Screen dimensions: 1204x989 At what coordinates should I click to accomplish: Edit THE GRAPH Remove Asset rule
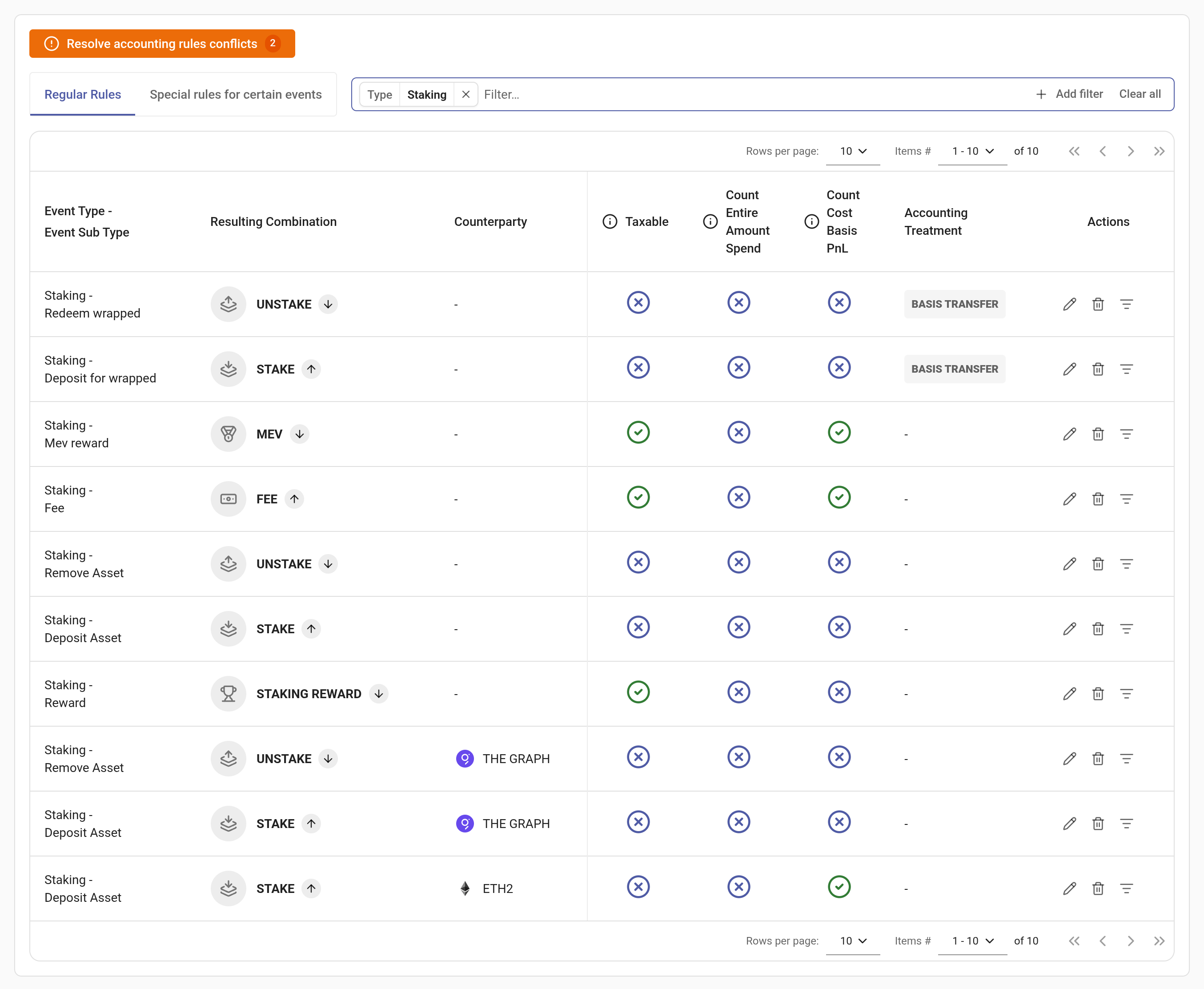click(1069, 759)
